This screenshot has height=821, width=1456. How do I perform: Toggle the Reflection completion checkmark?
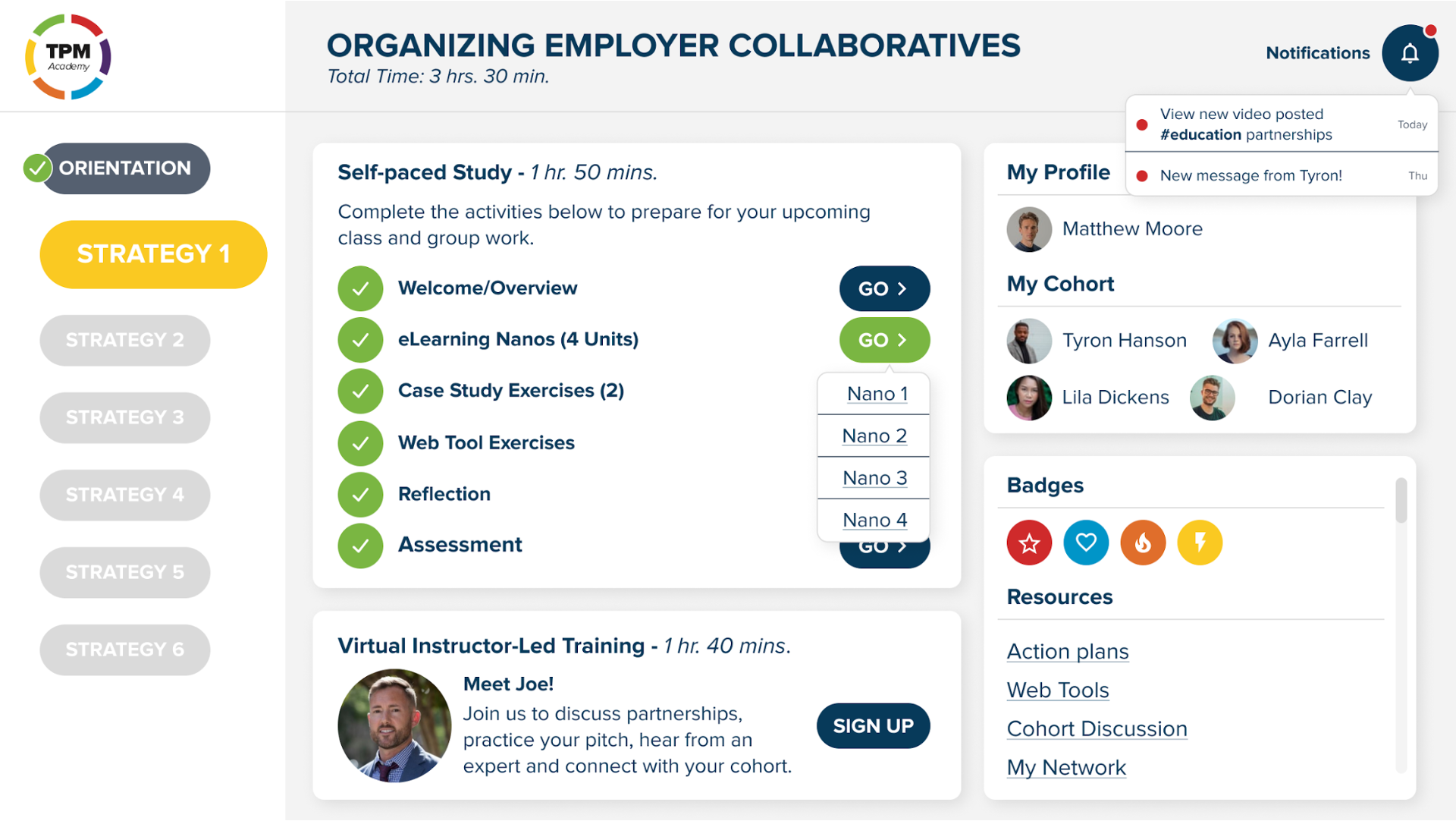pos(360,494)
